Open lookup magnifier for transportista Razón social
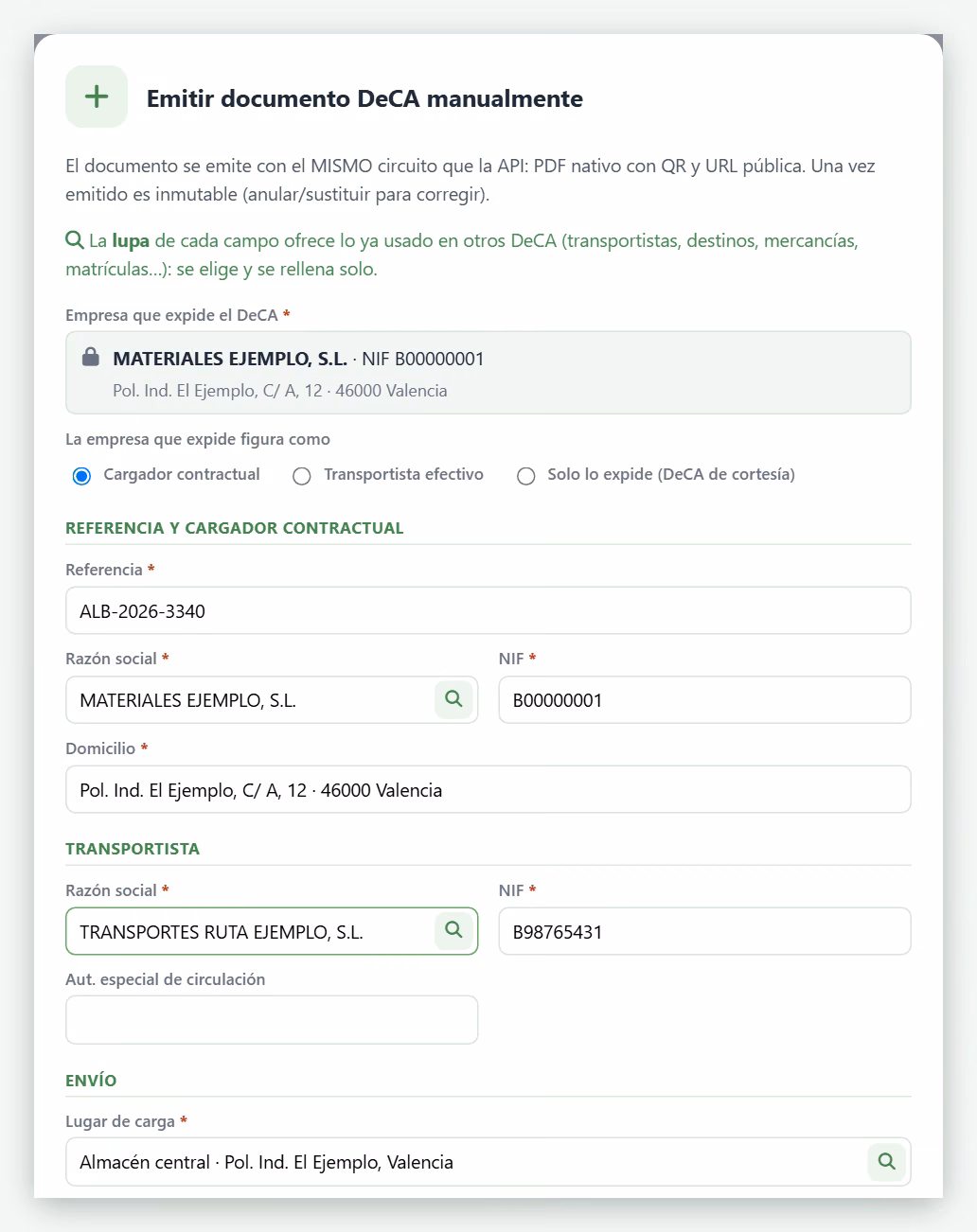Screen dimensions: 977x1232 [x=453, y=930]
